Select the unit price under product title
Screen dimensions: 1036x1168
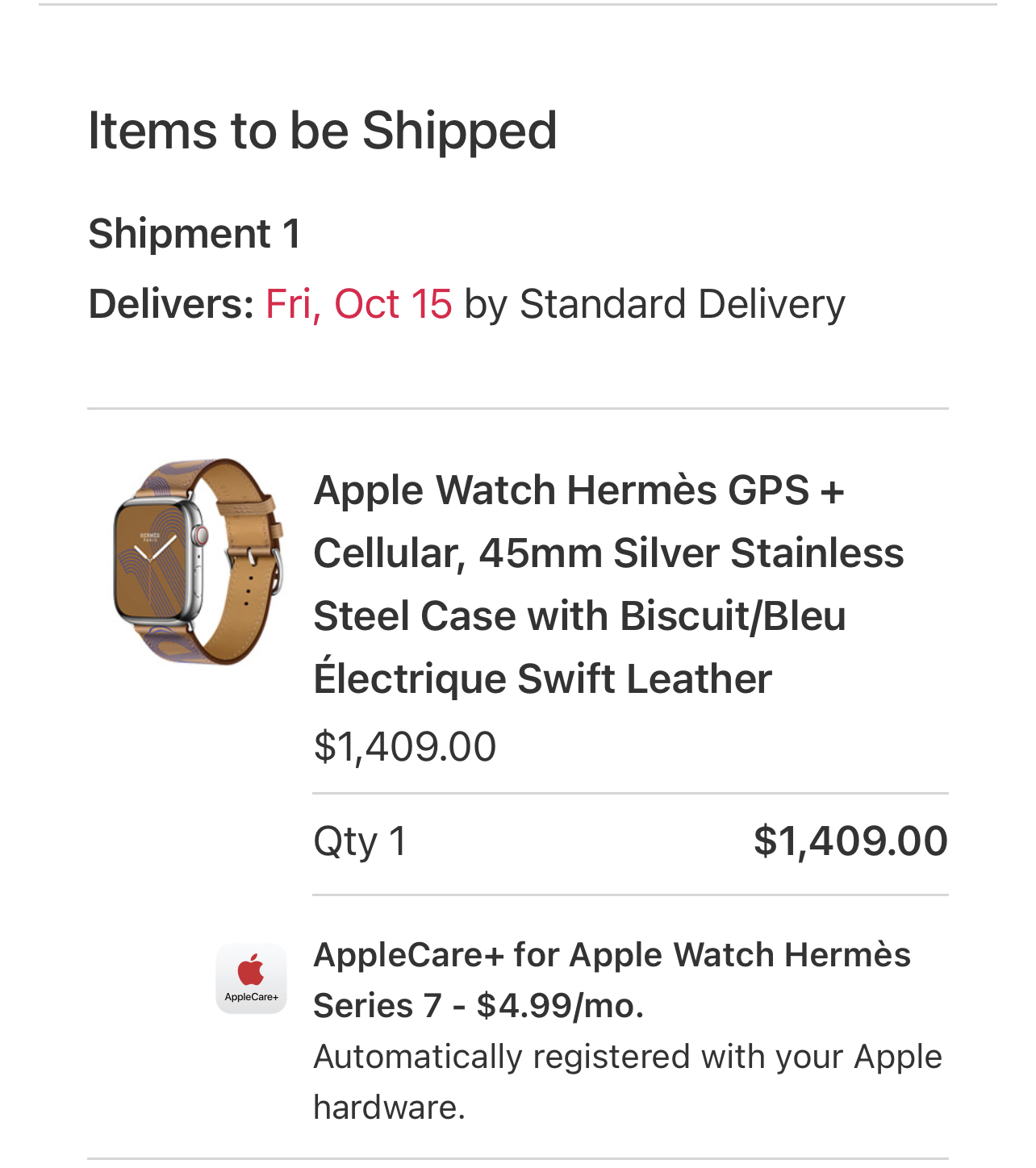(x=405, y=747)
